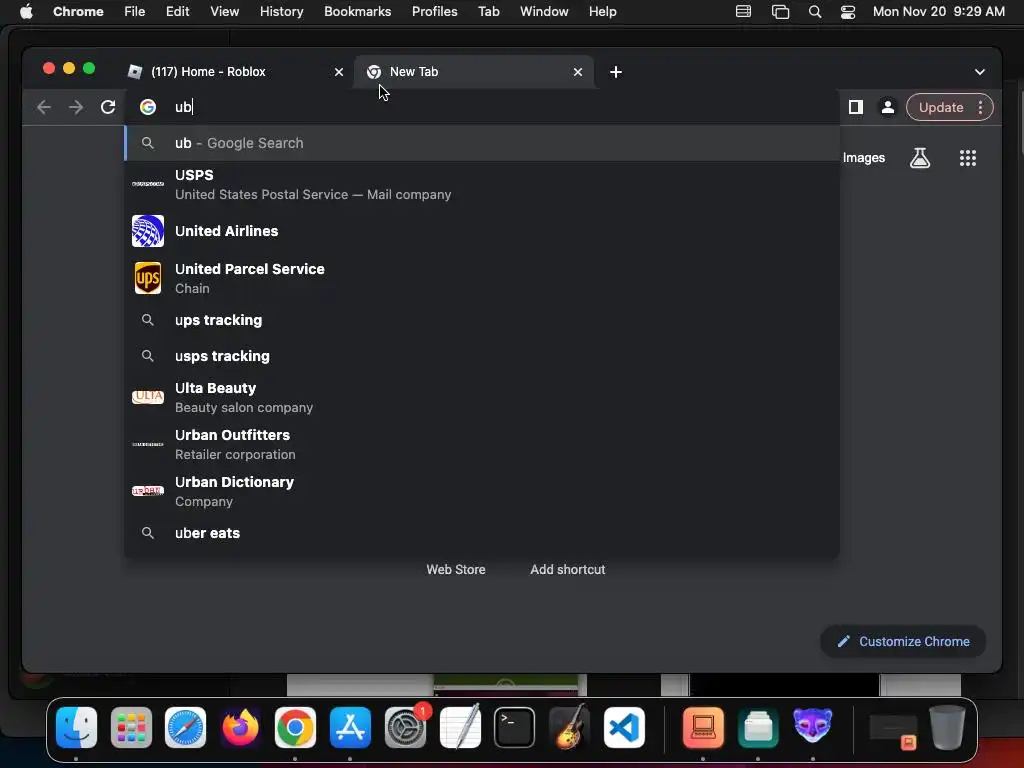Open TextEdit from the Dock
The width and height of the screenshot is (1024, 768).
pyautogui.click(x=460, y=728)
